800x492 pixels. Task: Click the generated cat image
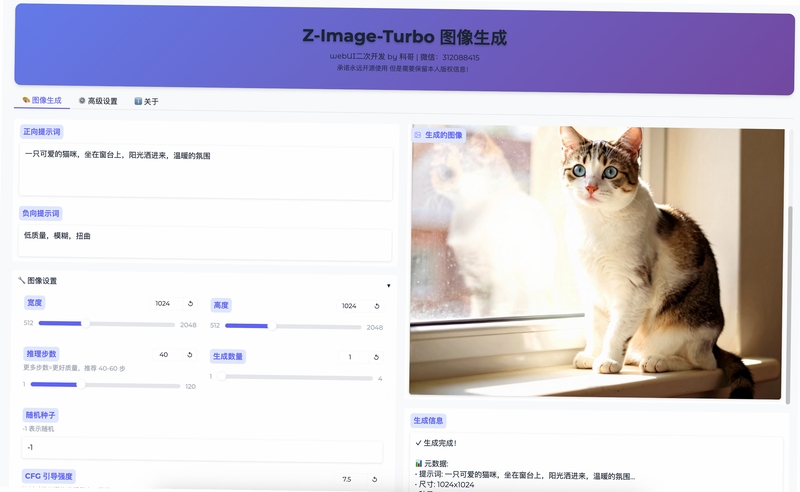pyautogui.click(x=595, y=262)
